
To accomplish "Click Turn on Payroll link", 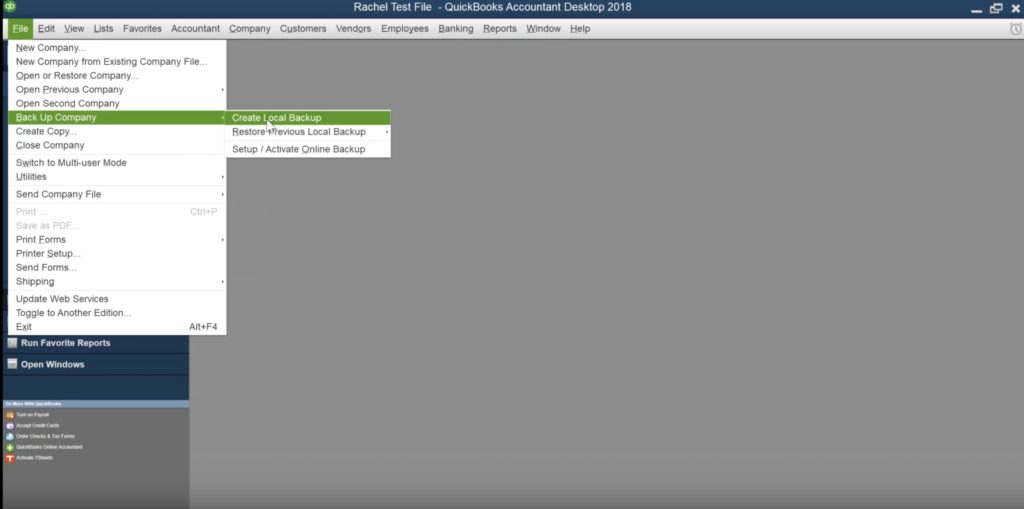I will (32, 415).
